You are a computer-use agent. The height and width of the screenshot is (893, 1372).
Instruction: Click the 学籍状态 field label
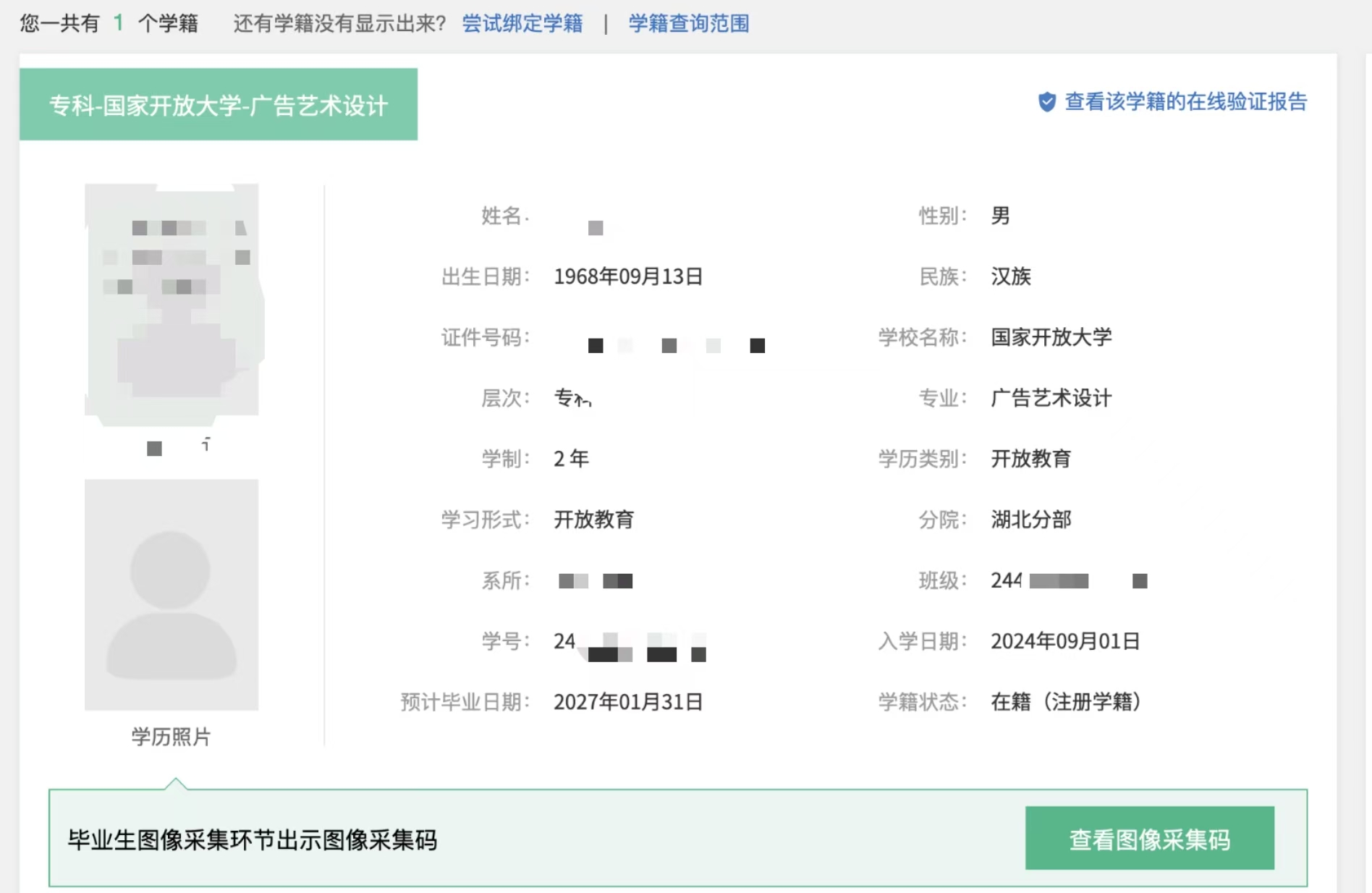point(923,702)
